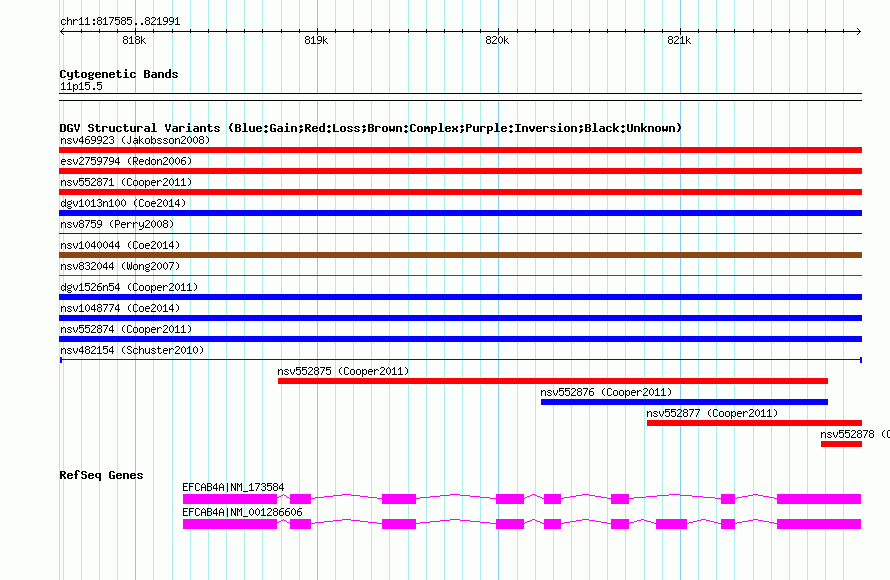The width and height of the screenshot is (890, 580).
Task: Click nsv552876 (Cooper2011) label
Action: pos(606,392)
